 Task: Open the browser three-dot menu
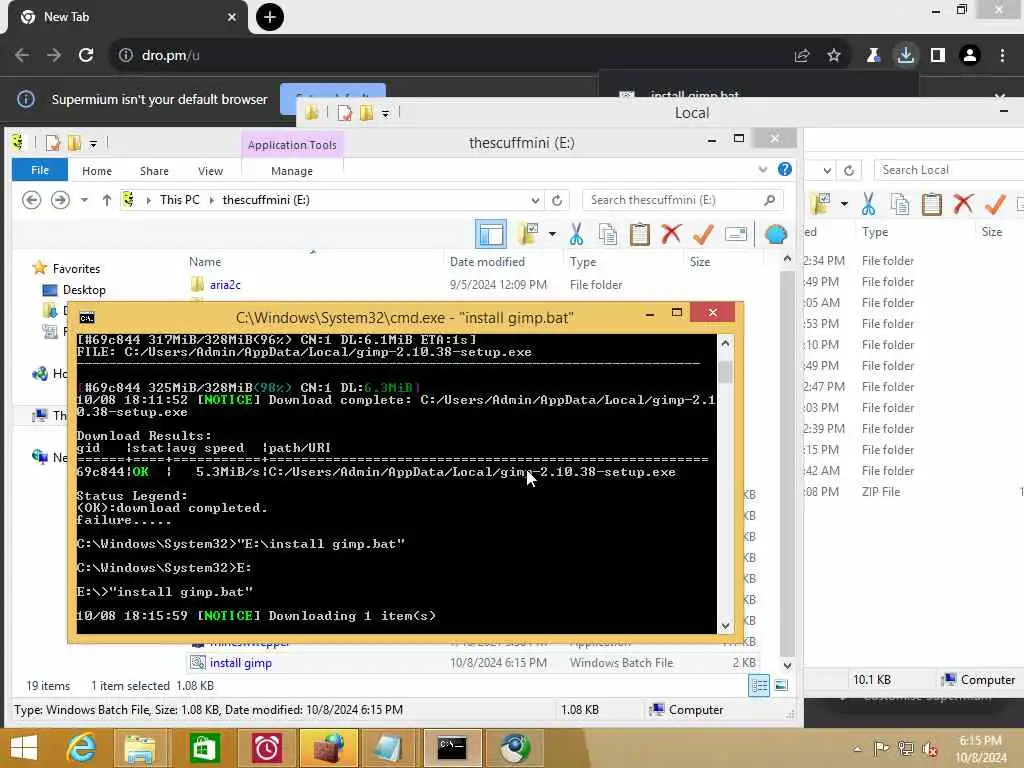(1002, 55)
